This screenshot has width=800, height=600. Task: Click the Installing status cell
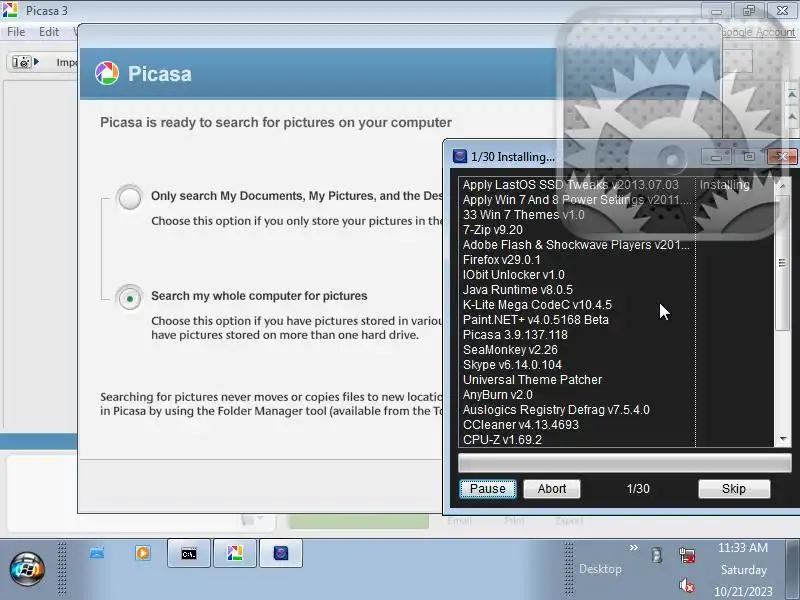724,185
